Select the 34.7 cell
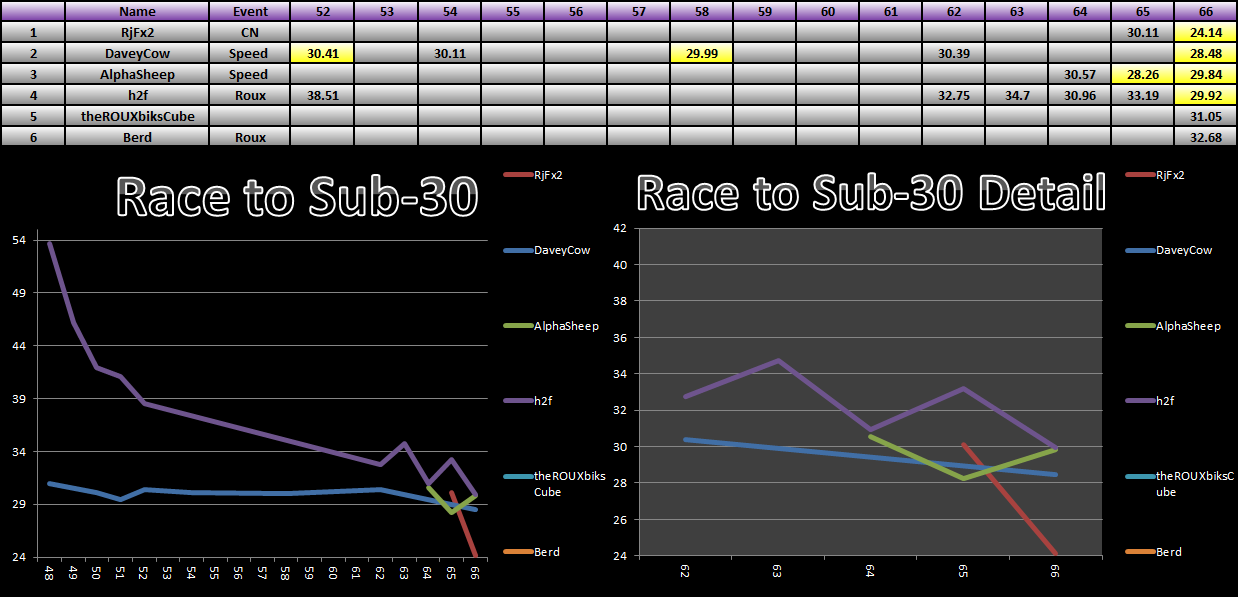1238x597 pixels. [x=1016, y=95]
